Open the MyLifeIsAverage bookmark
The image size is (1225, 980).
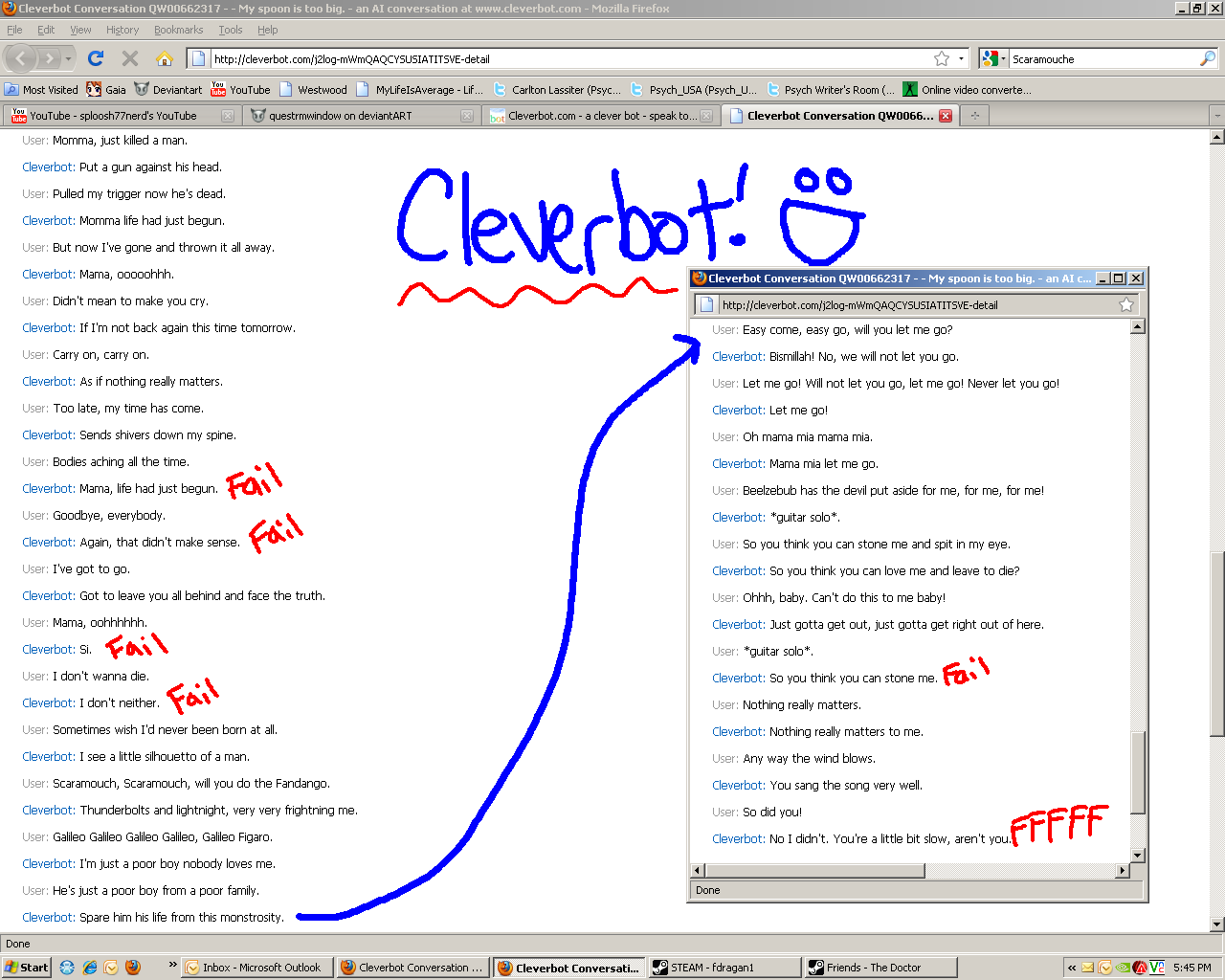419,89
